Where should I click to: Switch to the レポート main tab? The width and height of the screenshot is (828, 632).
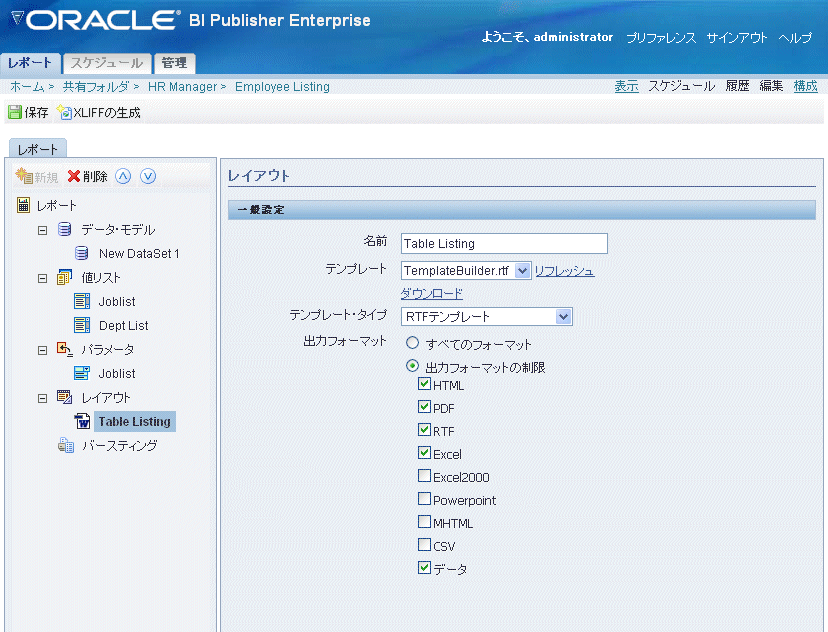(x=31, y=63)
